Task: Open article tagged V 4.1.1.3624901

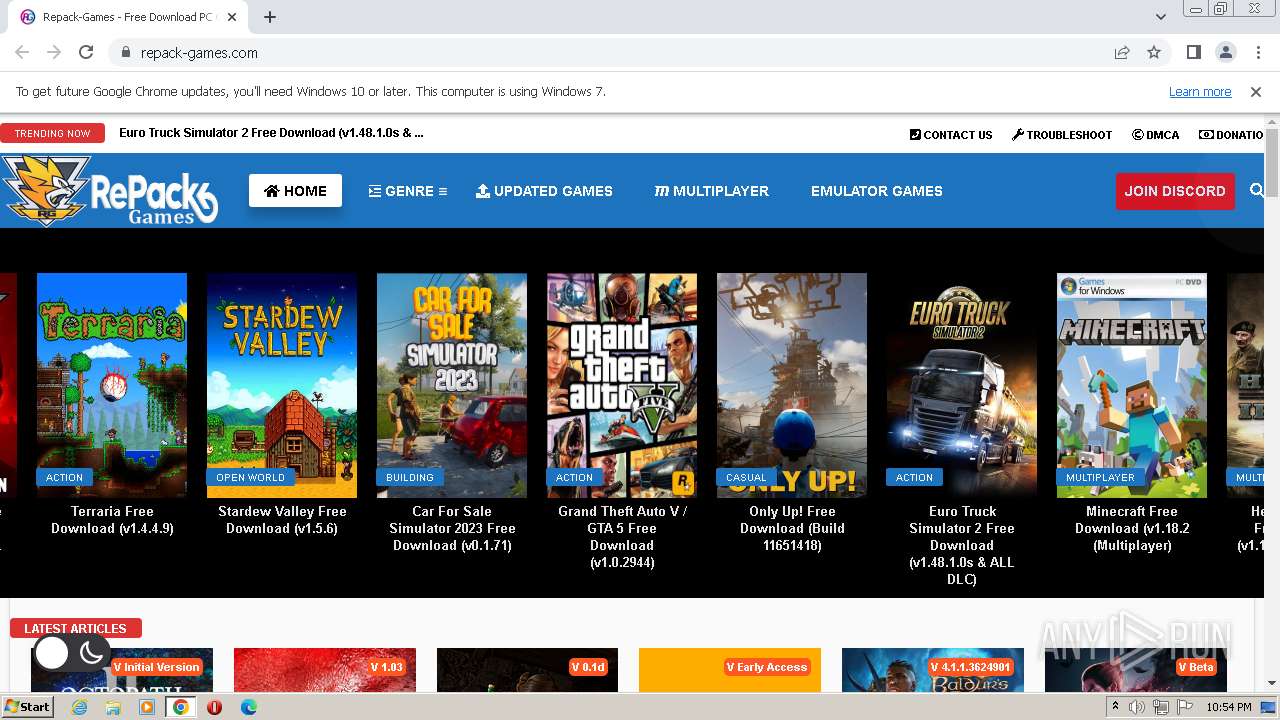Action: [933, 669]
